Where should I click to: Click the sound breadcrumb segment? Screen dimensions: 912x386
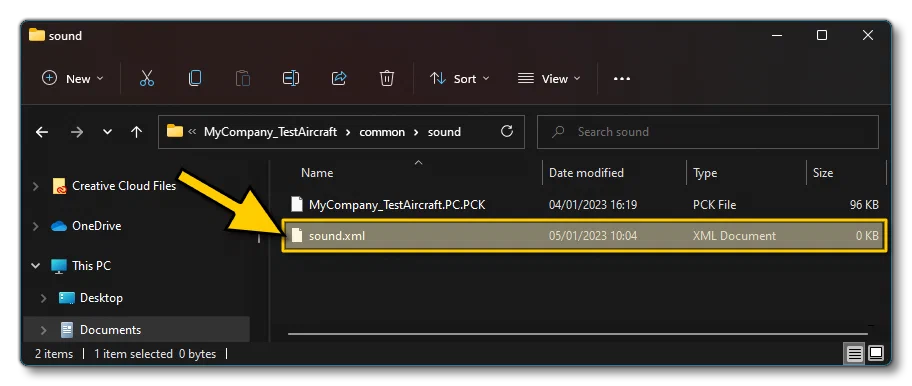pyautogui.click(x=444, y=132)
